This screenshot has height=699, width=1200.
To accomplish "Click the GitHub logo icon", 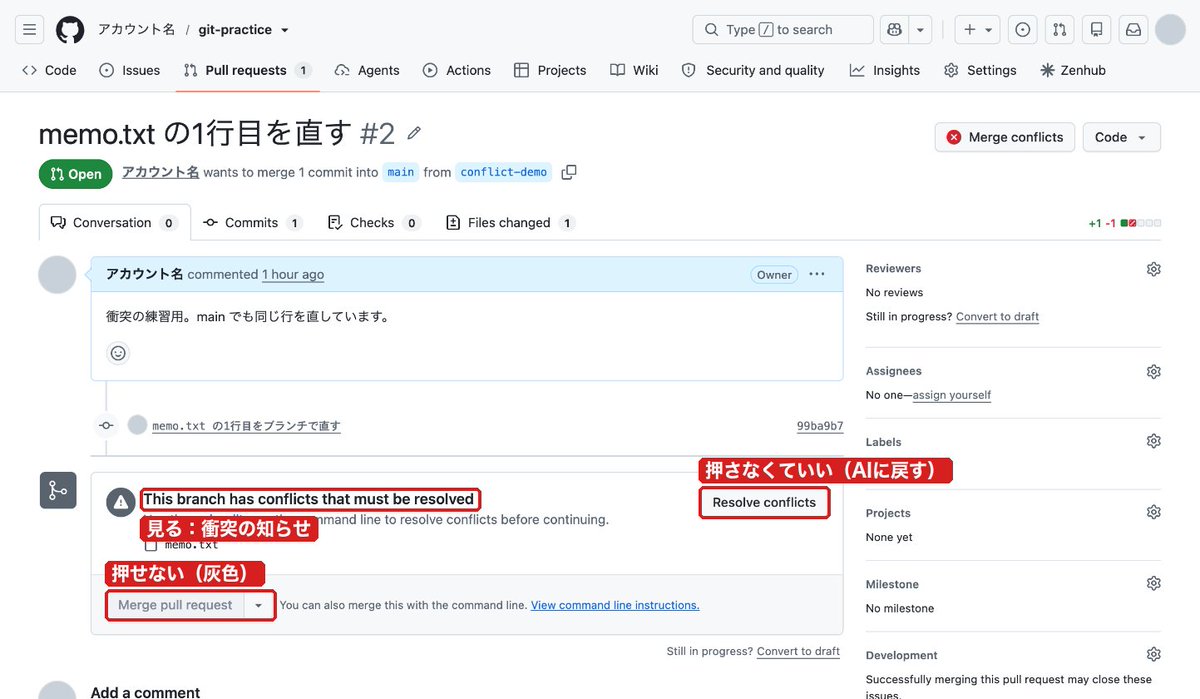I will click(x=70, y=30).
